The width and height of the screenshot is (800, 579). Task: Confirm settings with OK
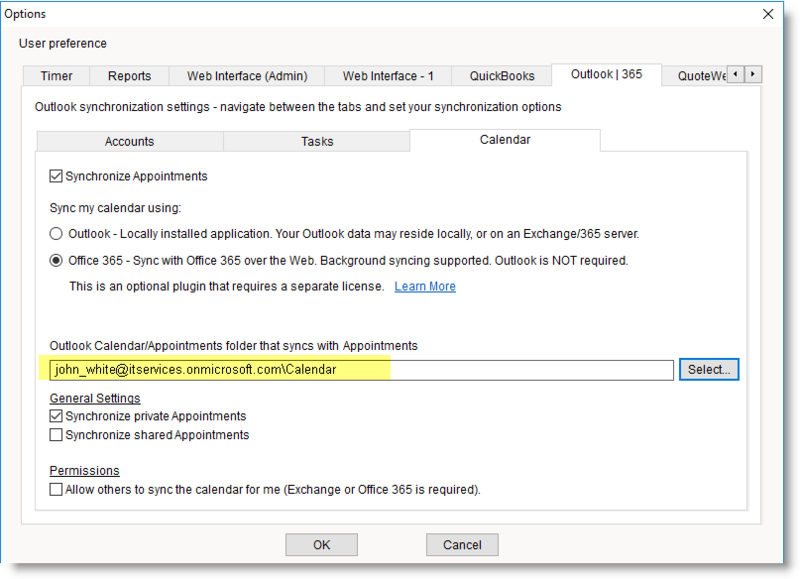(x=321, y=544)
